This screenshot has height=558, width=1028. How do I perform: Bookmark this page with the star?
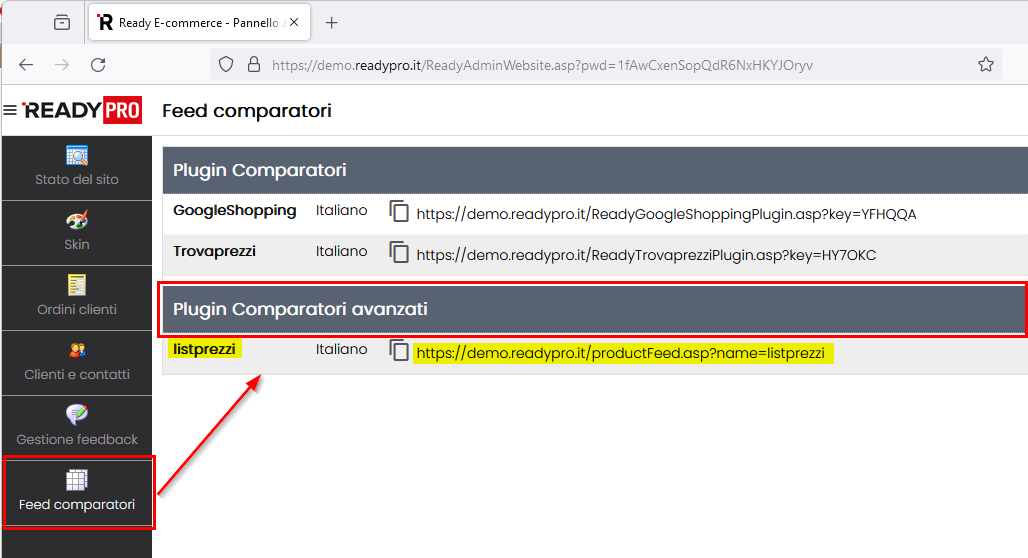985,64
